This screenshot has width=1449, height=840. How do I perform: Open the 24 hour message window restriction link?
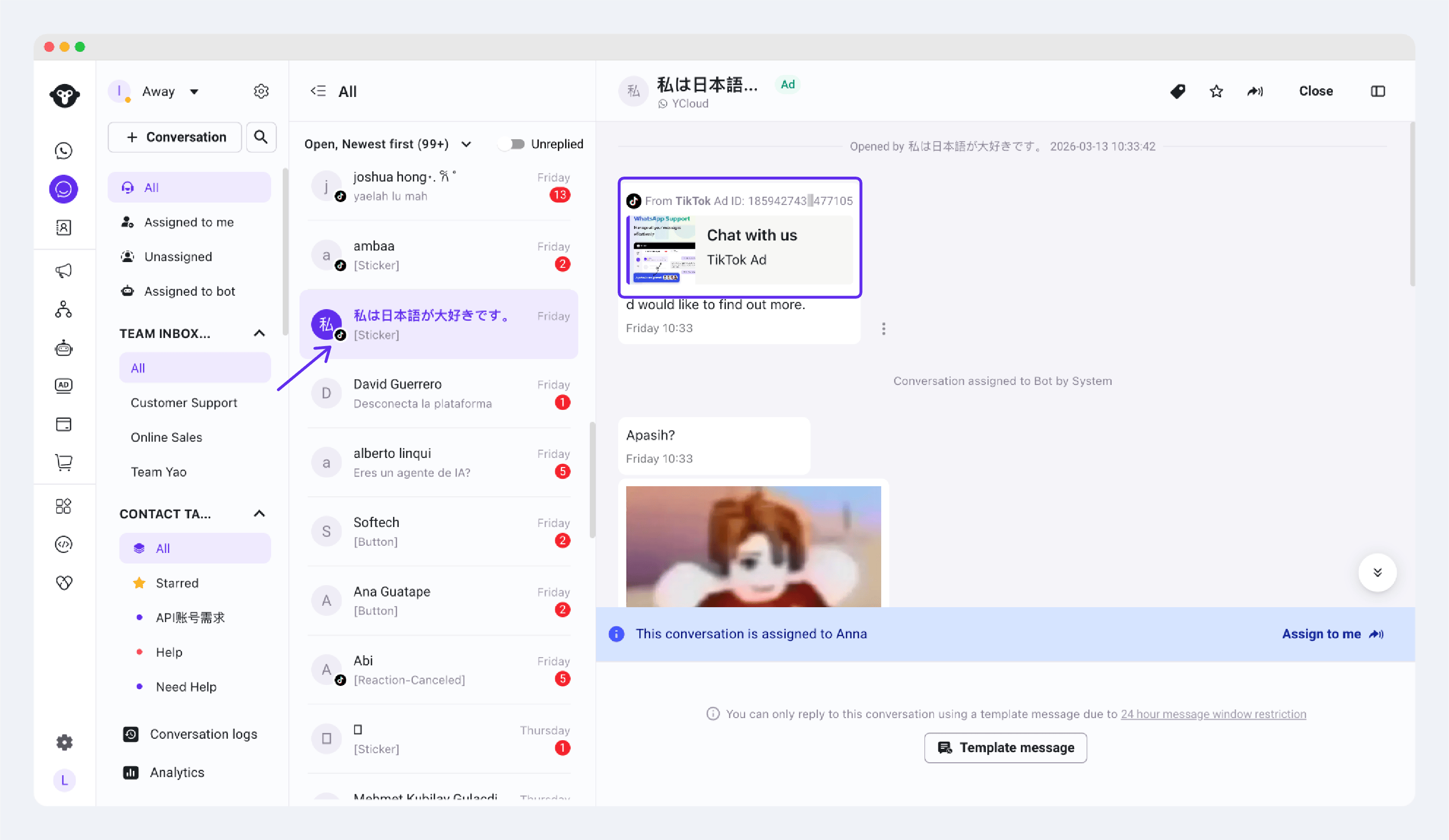[x=1213, y=713]
